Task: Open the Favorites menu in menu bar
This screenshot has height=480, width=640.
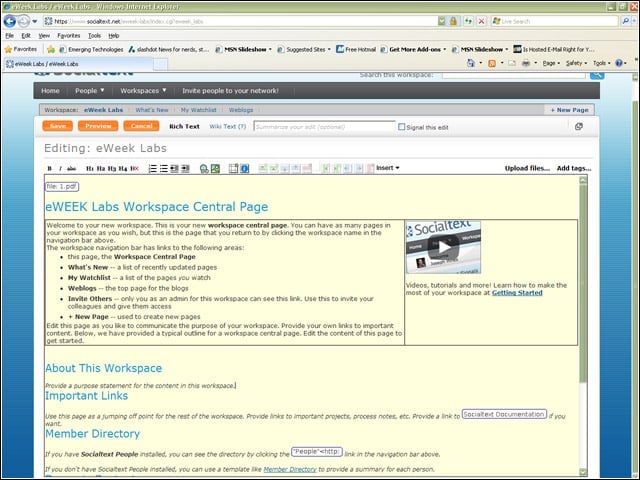Action: tap(69, 36)
